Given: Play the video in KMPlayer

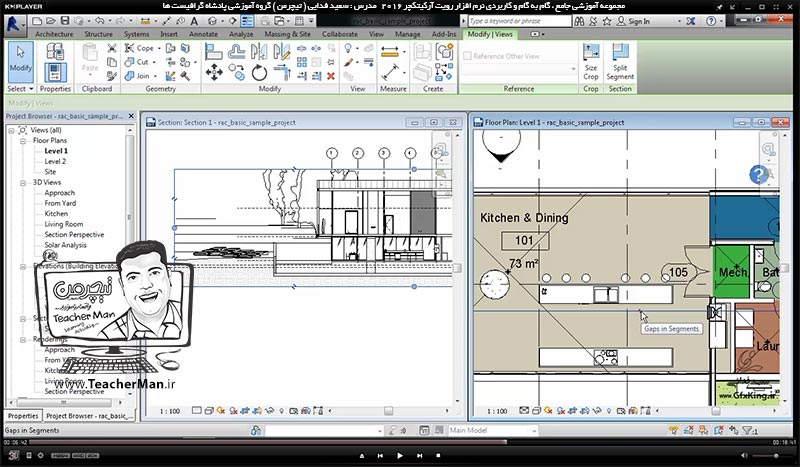Looking at the screenshot, I should click(x=399, y=455).
